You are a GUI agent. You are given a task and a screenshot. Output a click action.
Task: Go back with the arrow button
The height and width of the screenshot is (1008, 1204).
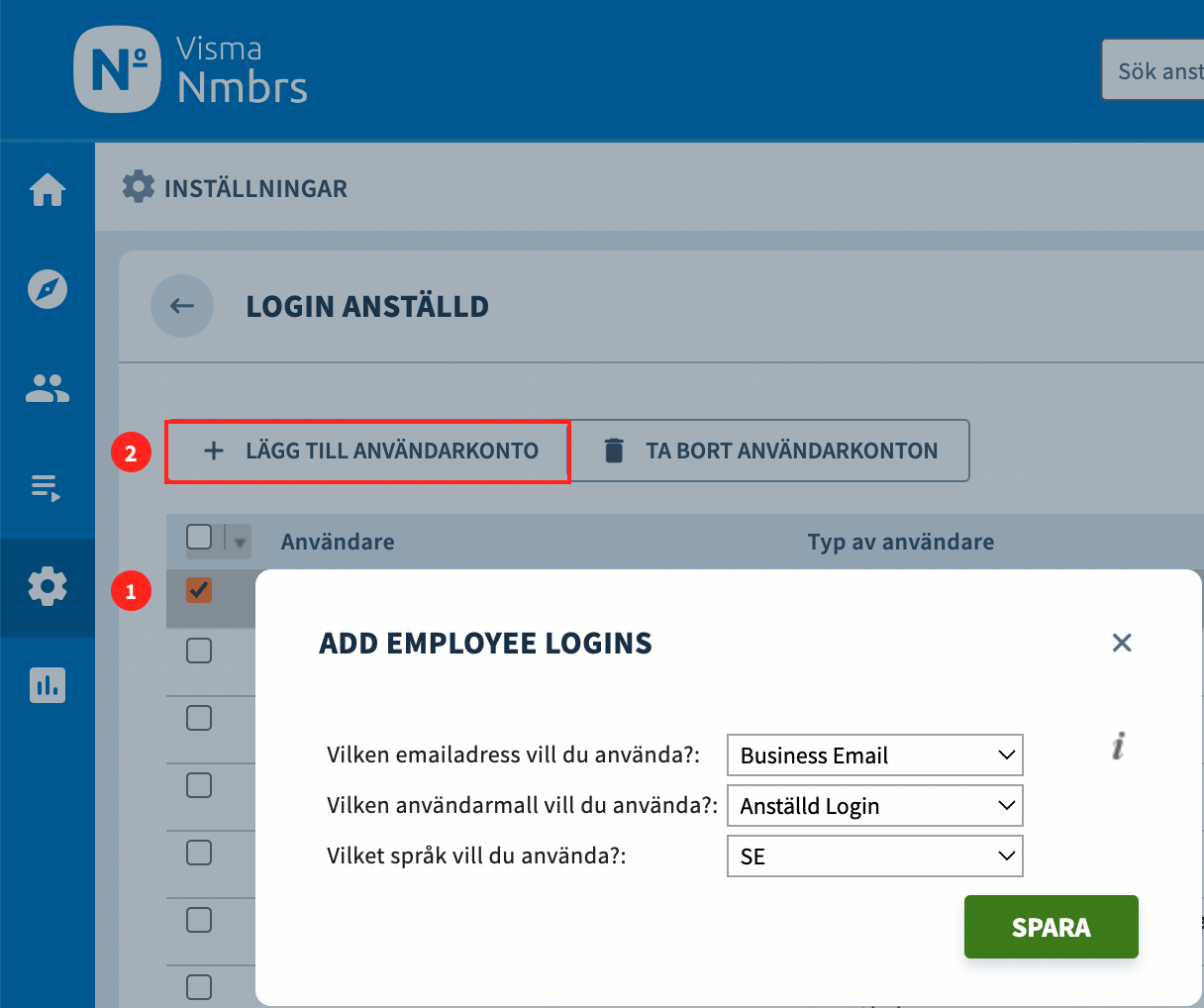pyautogui.click(x=182, y=306)
